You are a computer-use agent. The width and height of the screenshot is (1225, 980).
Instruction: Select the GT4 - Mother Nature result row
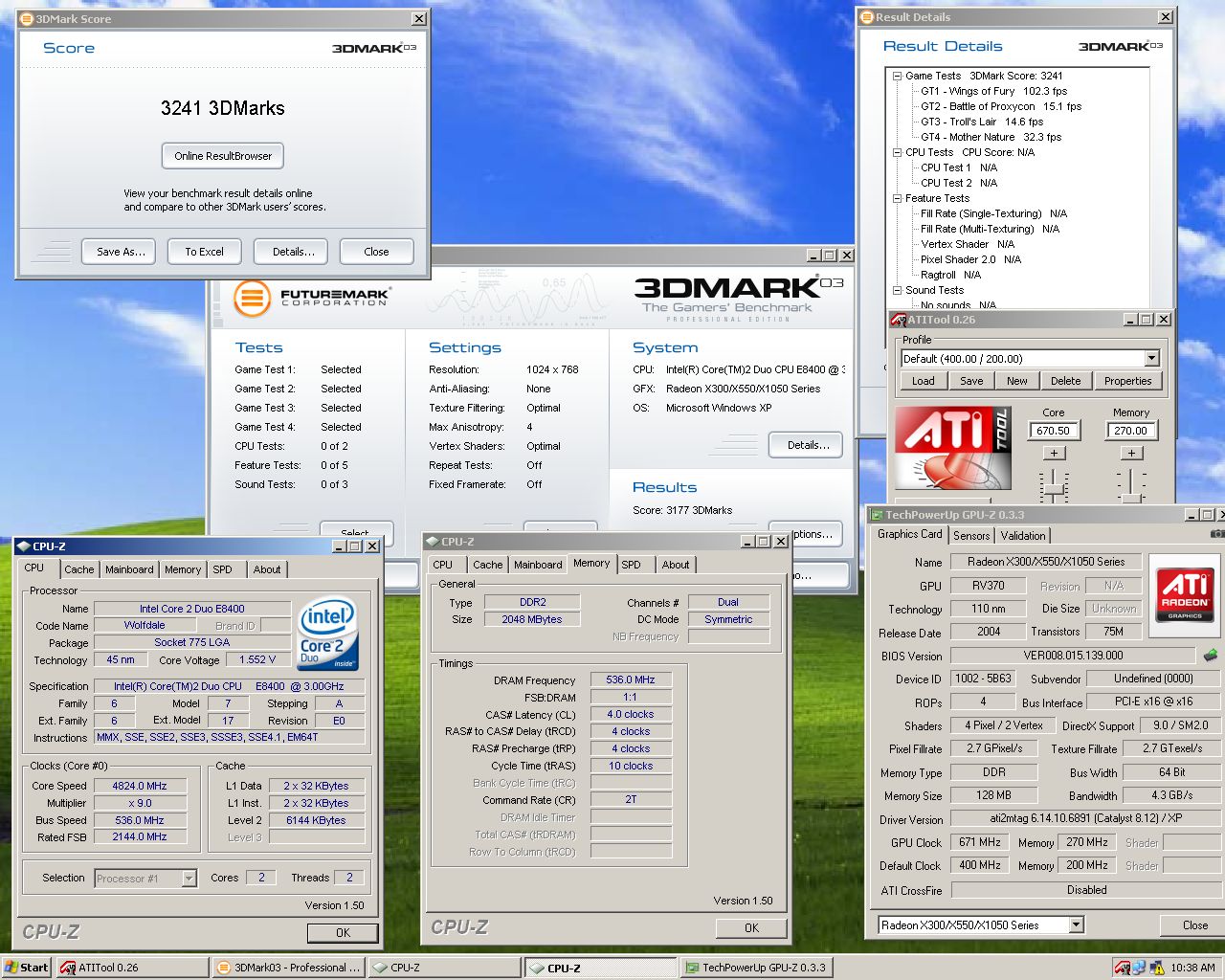coord(991,137)
